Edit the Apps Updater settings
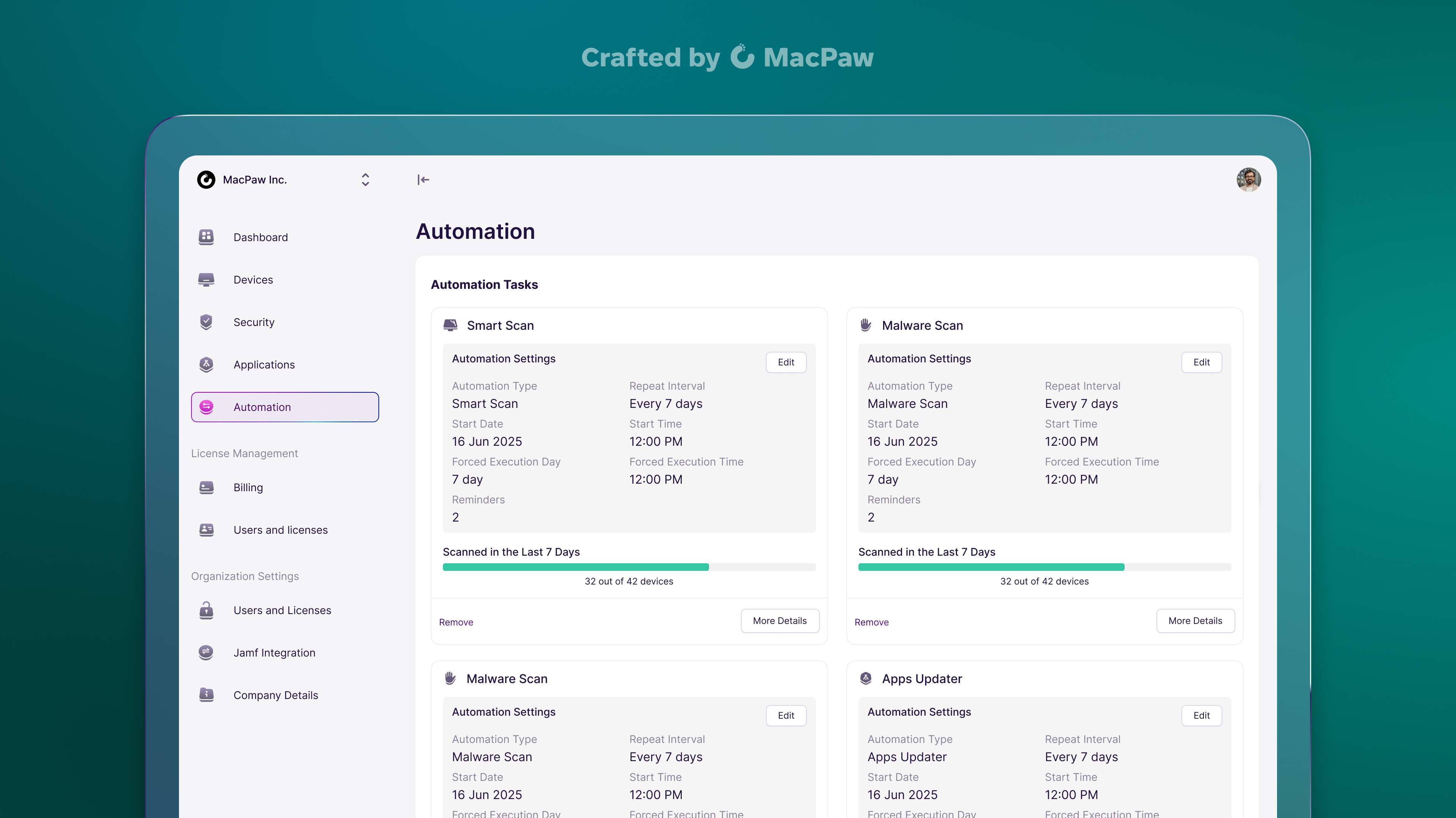 coord(1201,715)
